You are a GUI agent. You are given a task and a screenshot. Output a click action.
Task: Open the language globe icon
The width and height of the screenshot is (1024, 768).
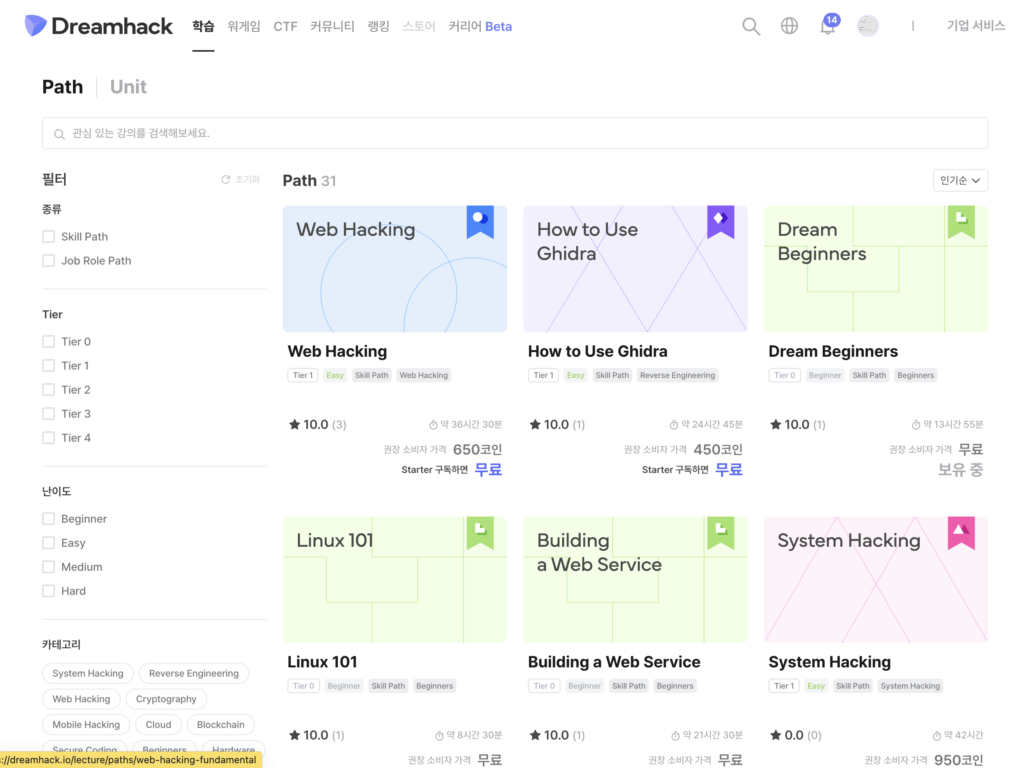coord(790,26)
